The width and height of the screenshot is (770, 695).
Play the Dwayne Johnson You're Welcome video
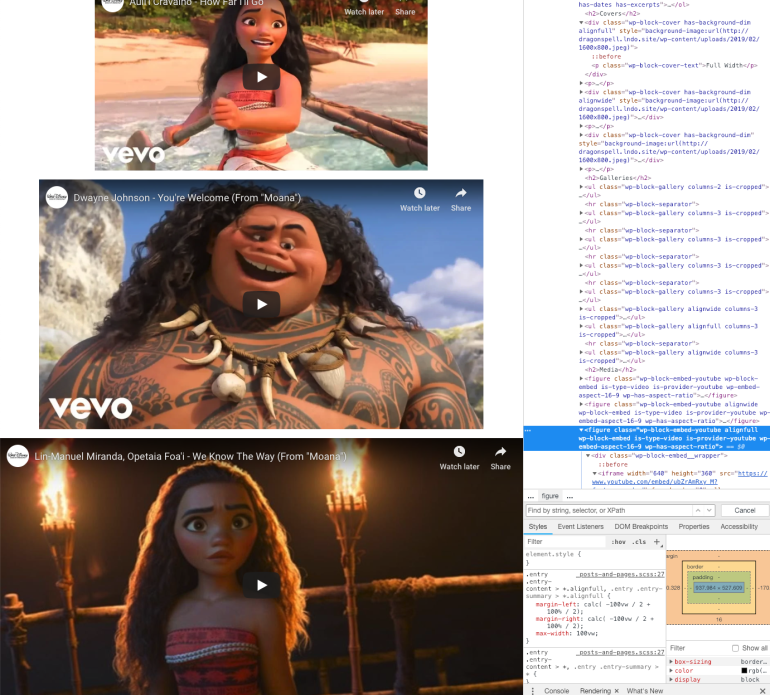coord(261,304)
